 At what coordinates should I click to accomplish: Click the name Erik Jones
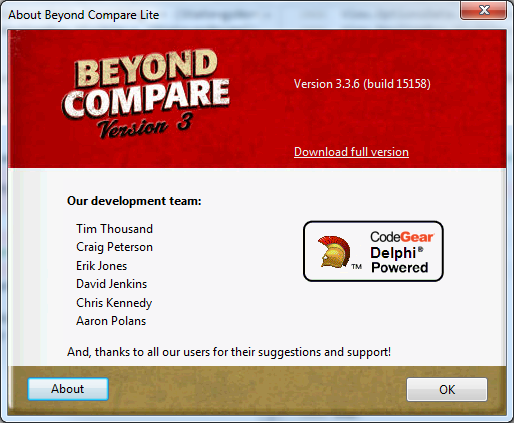[102, 266]
